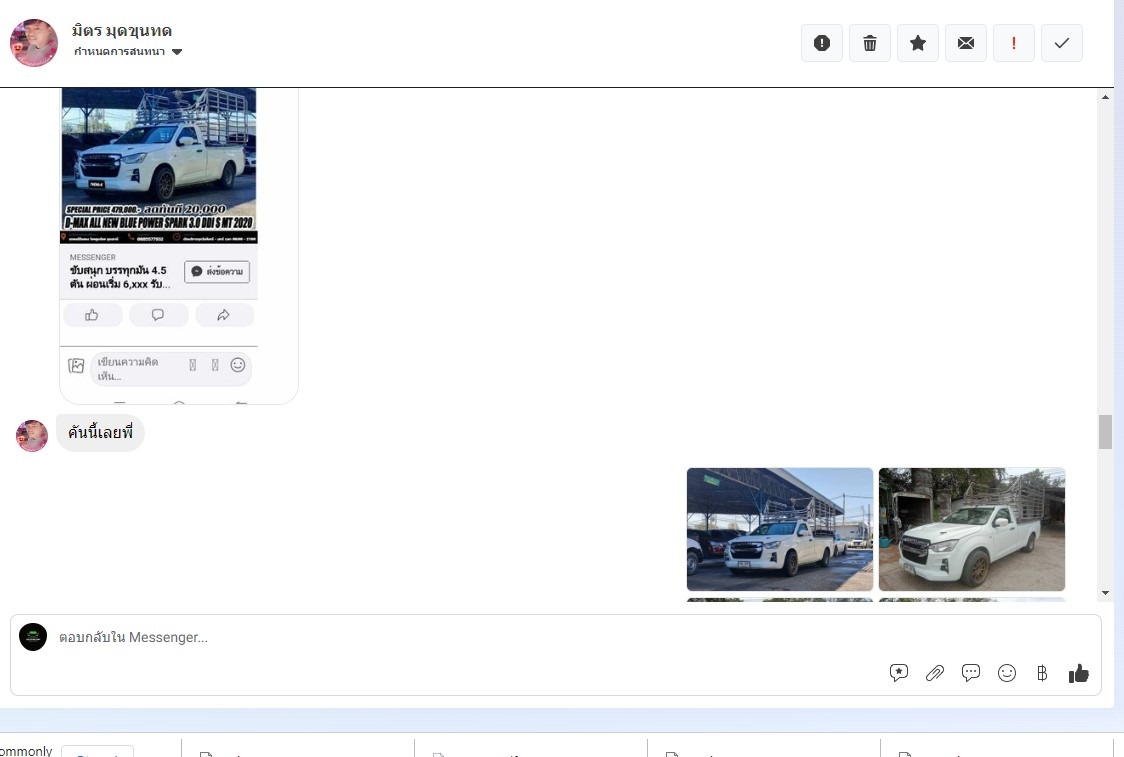This screenshot has height=757, width=1124.
Task: Click the contact name มิตร มุดขุนทด
Action: tap(122, 31)
